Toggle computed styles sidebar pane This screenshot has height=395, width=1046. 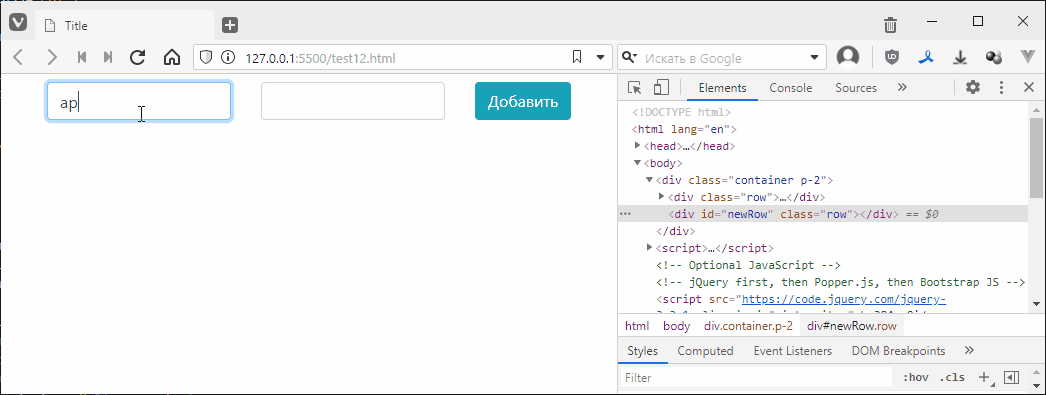[x=1011, y=378]
